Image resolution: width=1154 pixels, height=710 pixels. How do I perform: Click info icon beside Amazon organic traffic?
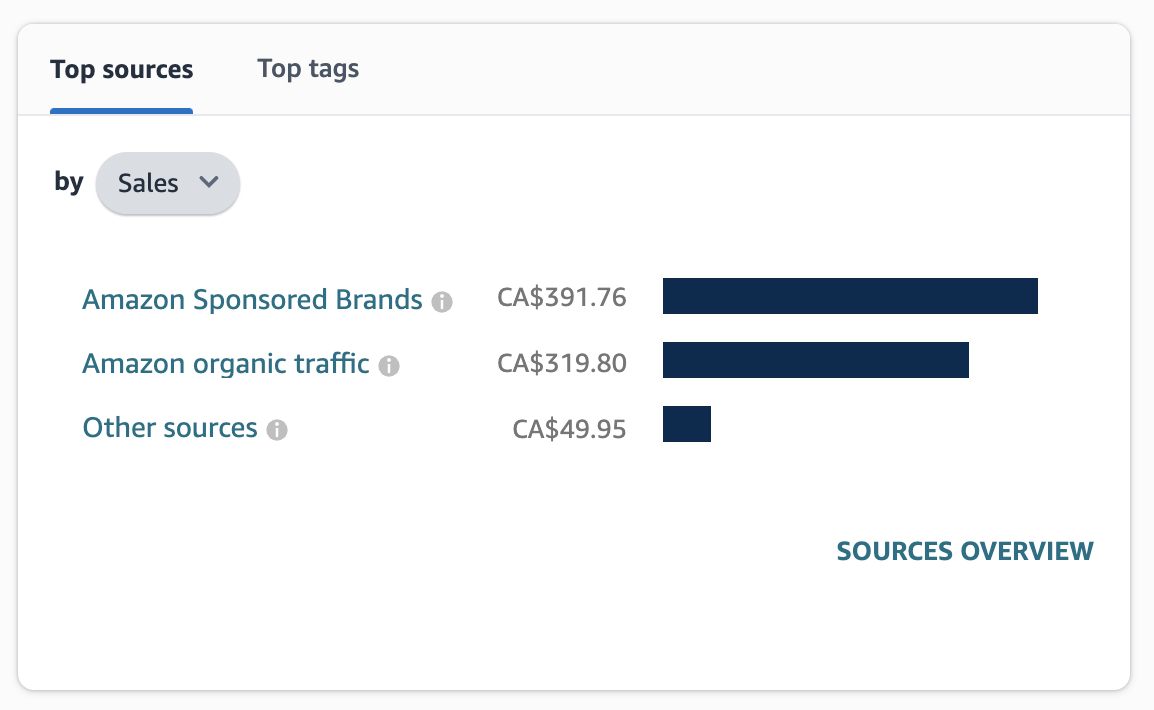tap(389, 366)
